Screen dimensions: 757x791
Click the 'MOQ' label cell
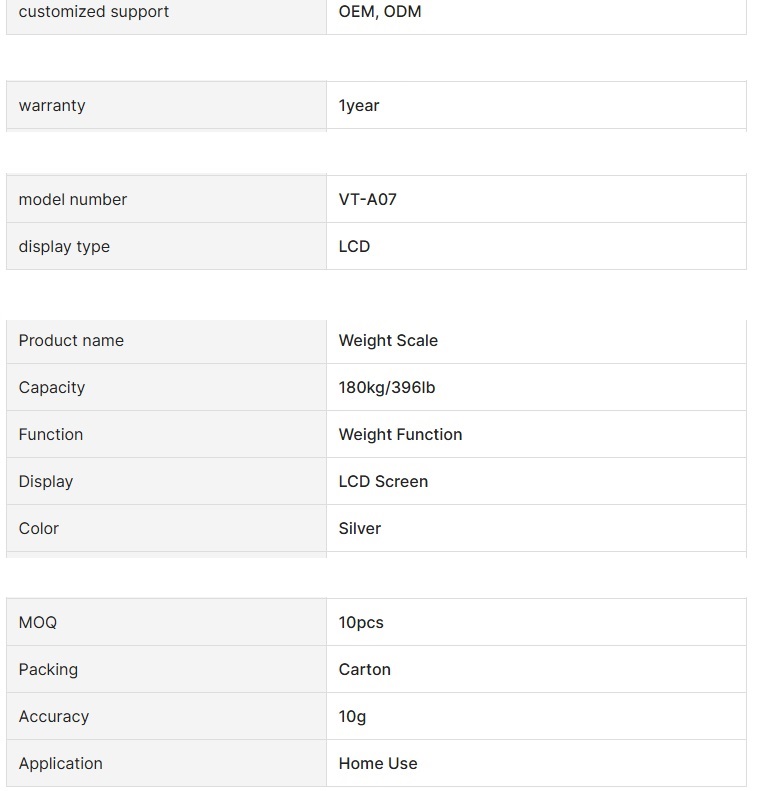tap(166, 622)
